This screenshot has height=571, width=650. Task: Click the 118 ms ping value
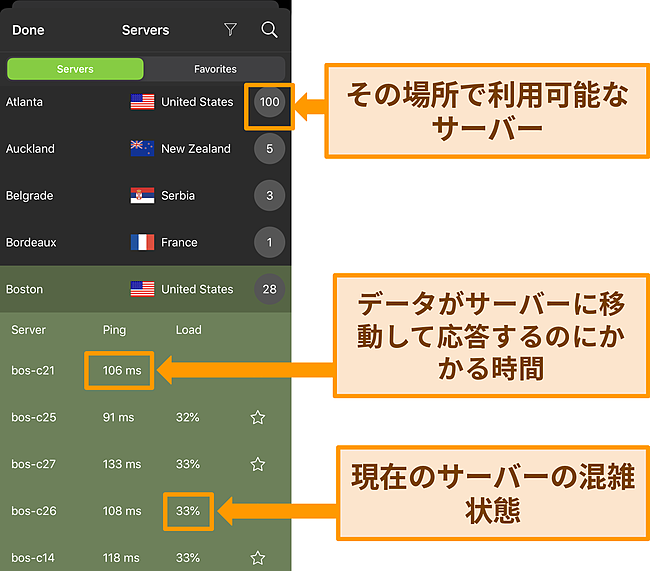[121, 558]
